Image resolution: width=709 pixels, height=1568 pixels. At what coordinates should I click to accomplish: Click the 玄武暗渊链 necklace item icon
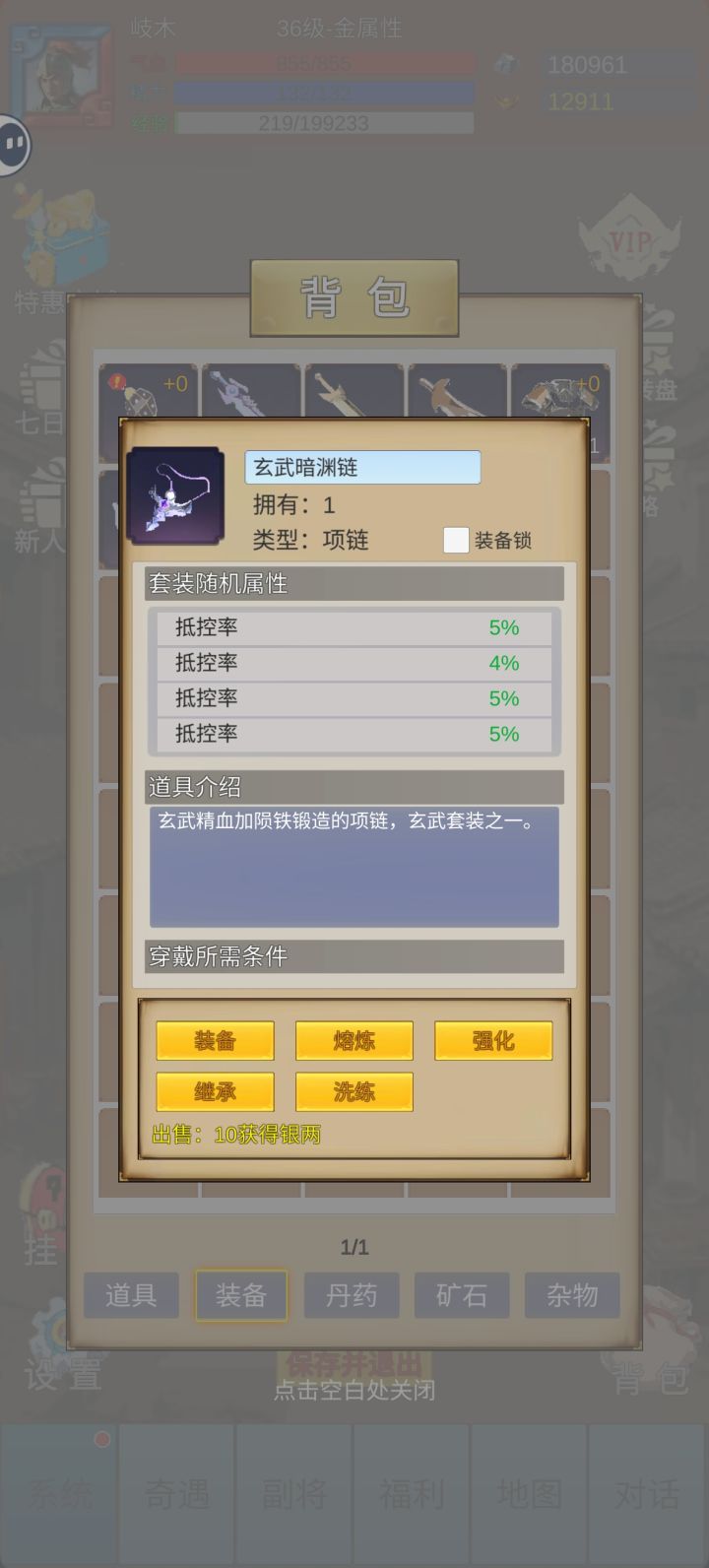pos(175,495)
